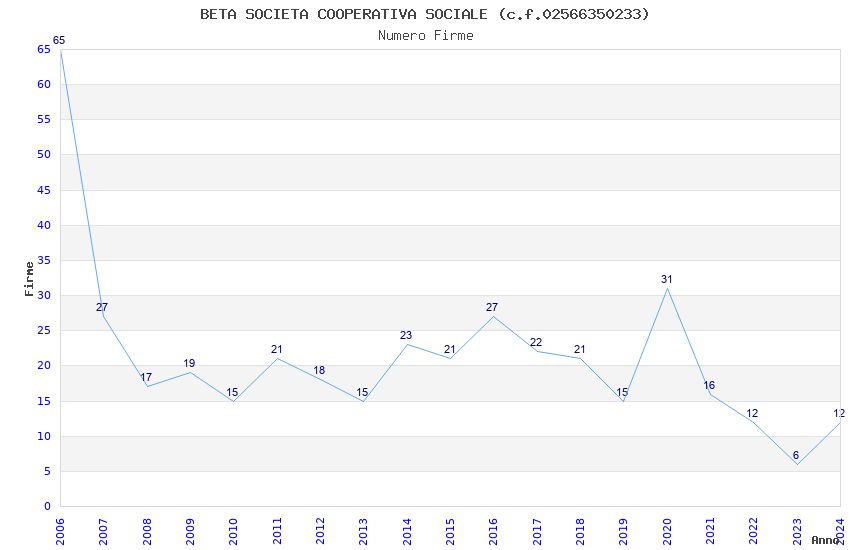Click data label 16 at the 2021 point
Image resolution: width=850 pixels, height=550 pixels.
[x=710, y=385]
